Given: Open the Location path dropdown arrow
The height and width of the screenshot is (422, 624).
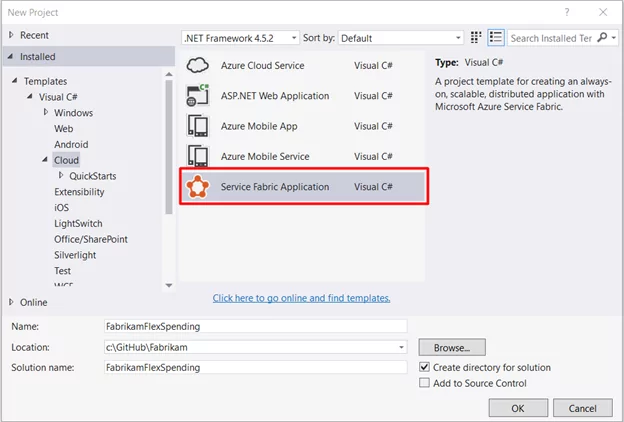Looking at the screenshot, I should [x=401, y=347].
